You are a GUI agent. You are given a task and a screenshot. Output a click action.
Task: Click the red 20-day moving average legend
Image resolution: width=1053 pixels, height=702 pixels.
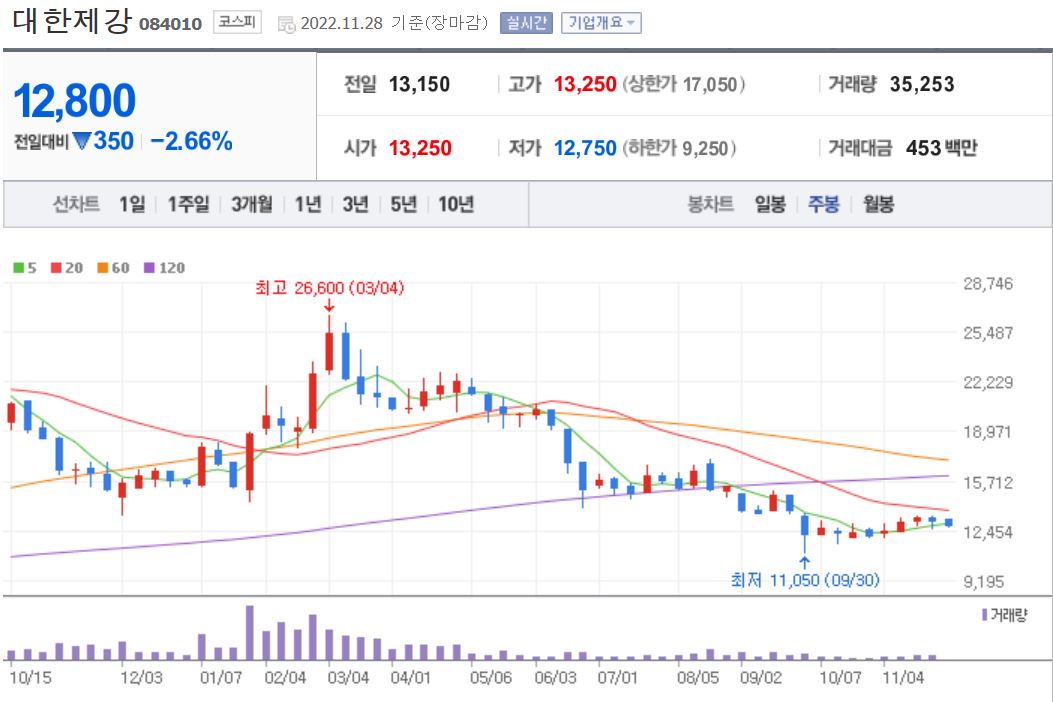[67, 268]
